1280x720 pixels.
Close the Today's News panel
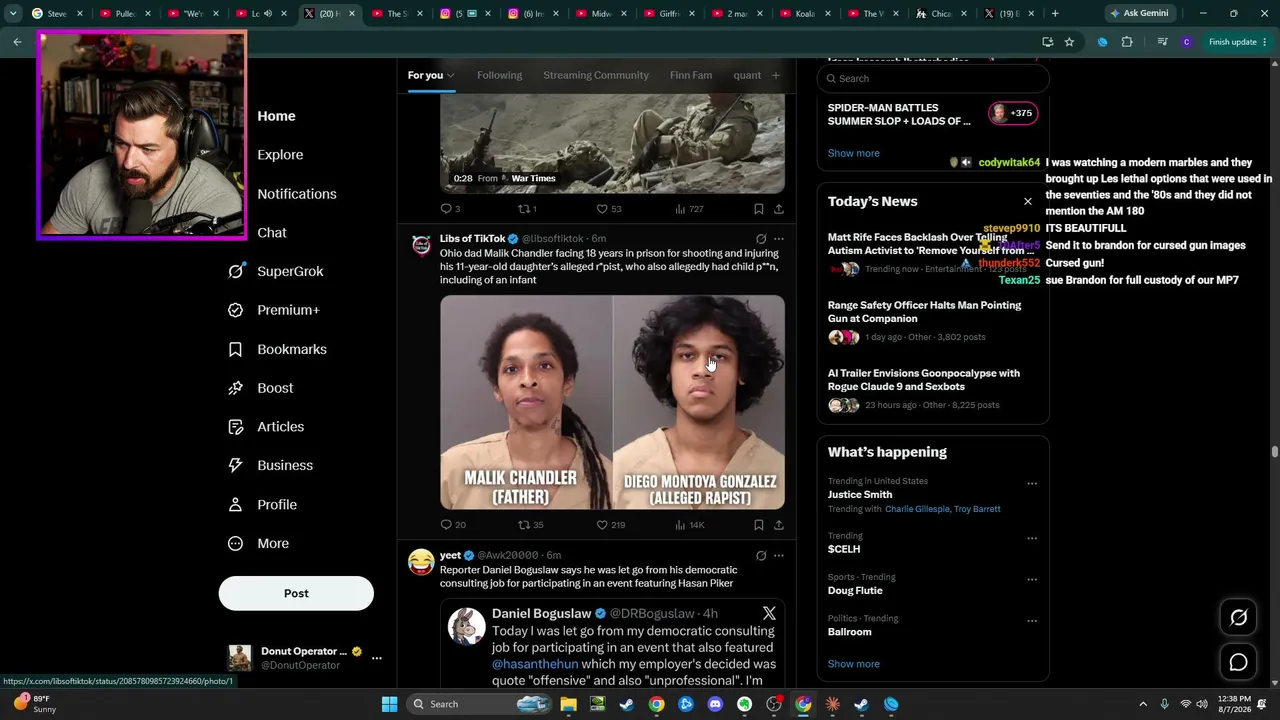(1027, 201)
